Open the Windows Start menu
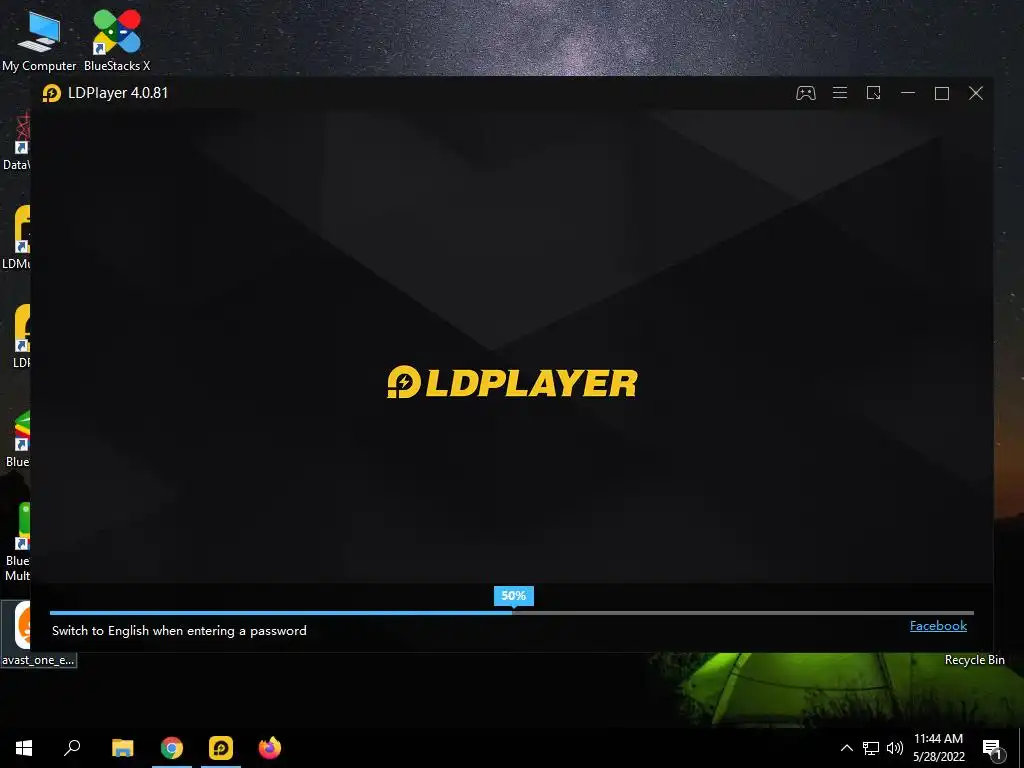The image size is (1024, 768). click(x=24, y=748)
